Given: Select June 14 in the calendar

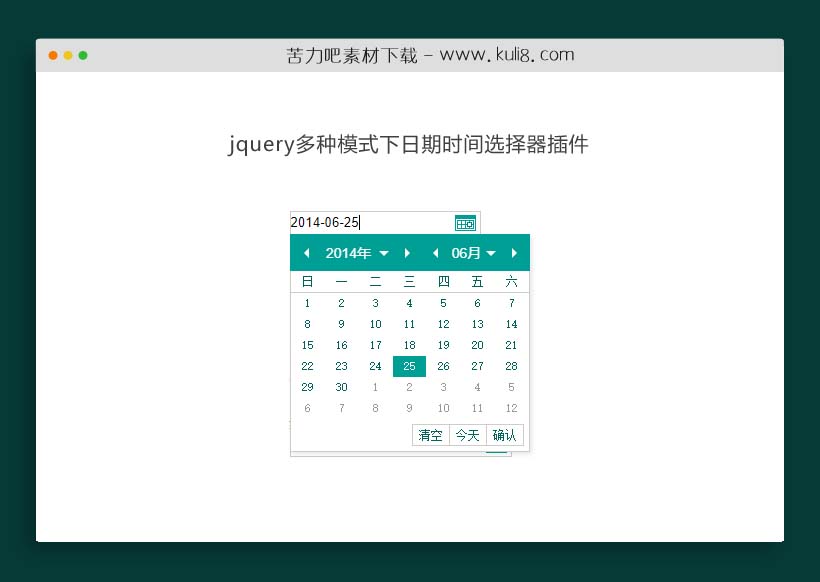Looking at the screenshot, I should pyautogui.click(x=511, y=324).
